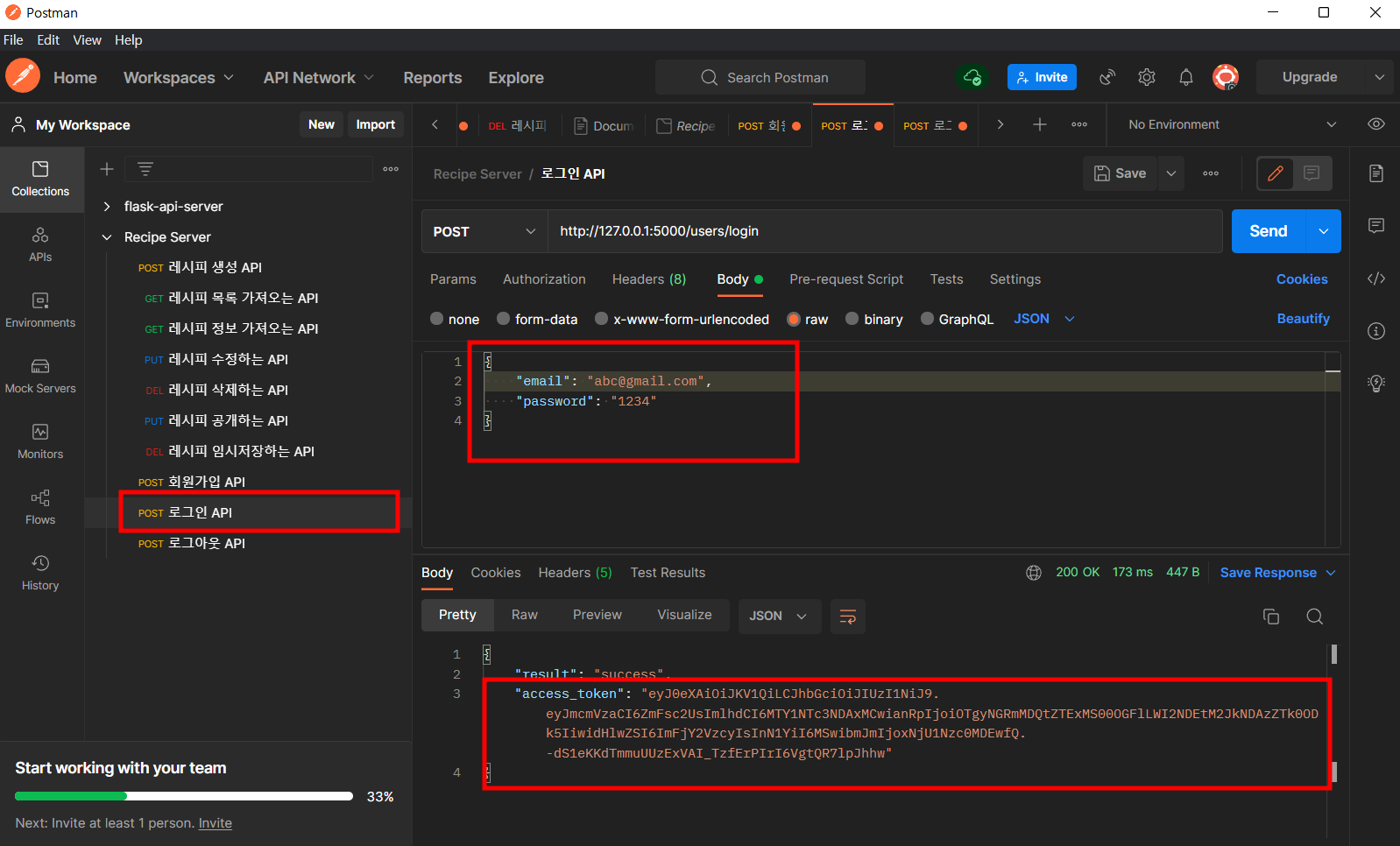Click the Postman logo home icon
The height and width of the screenshot is (846, 1400).
coord(23,76)
